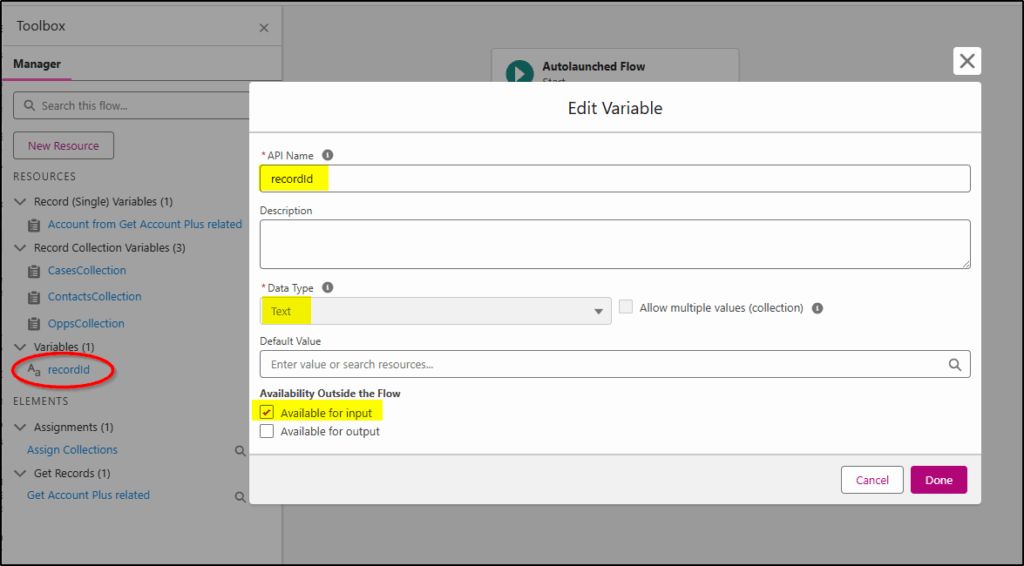Image resolution: width=1024 pixels, height=566 pixels.
Task: Click the Availability Outside the Flow label
Action: point(330,393)
